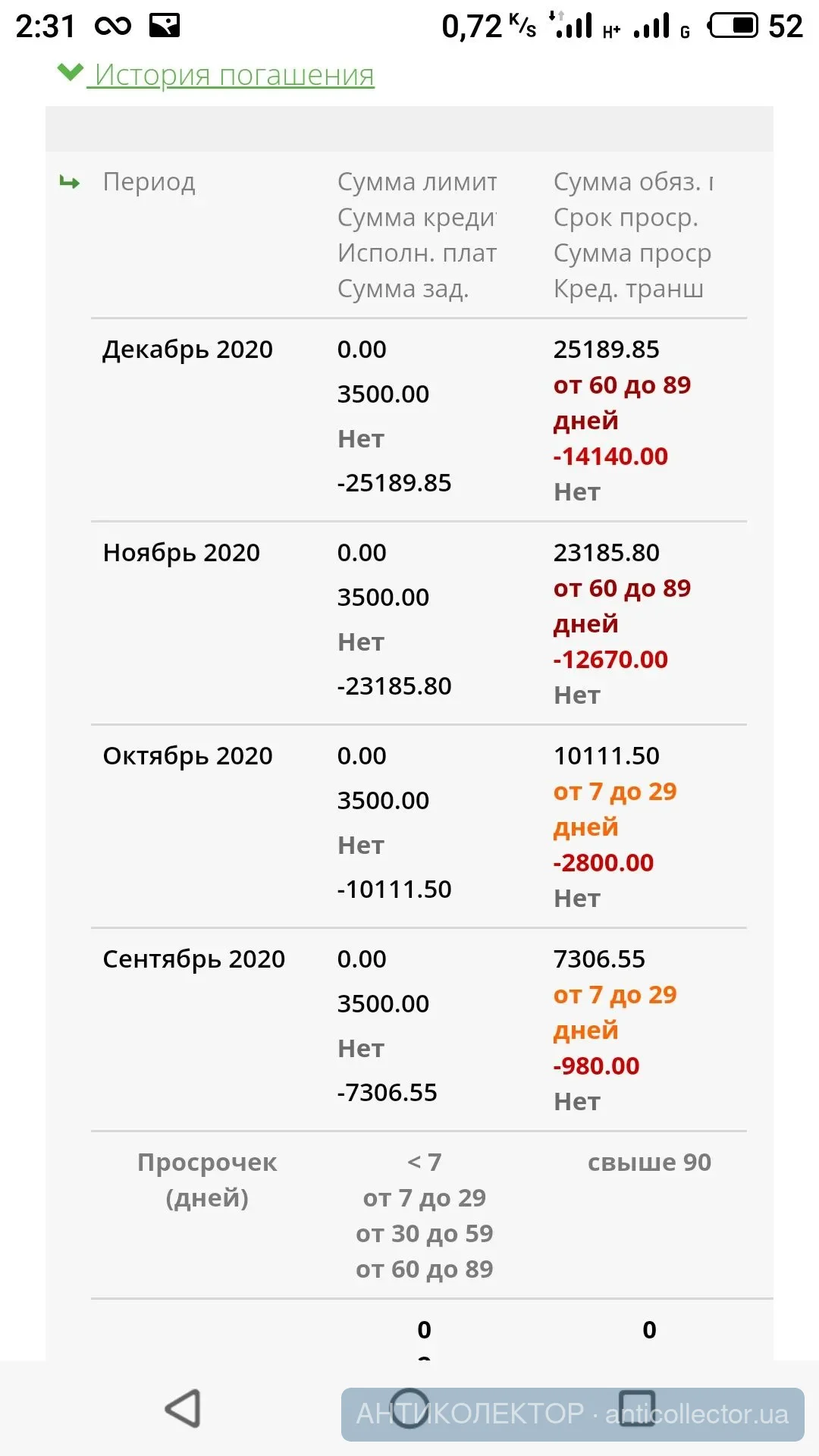Tap the overdue amount -12670.00
Screen dimensions: 819x1456
(x=610, y=660)
